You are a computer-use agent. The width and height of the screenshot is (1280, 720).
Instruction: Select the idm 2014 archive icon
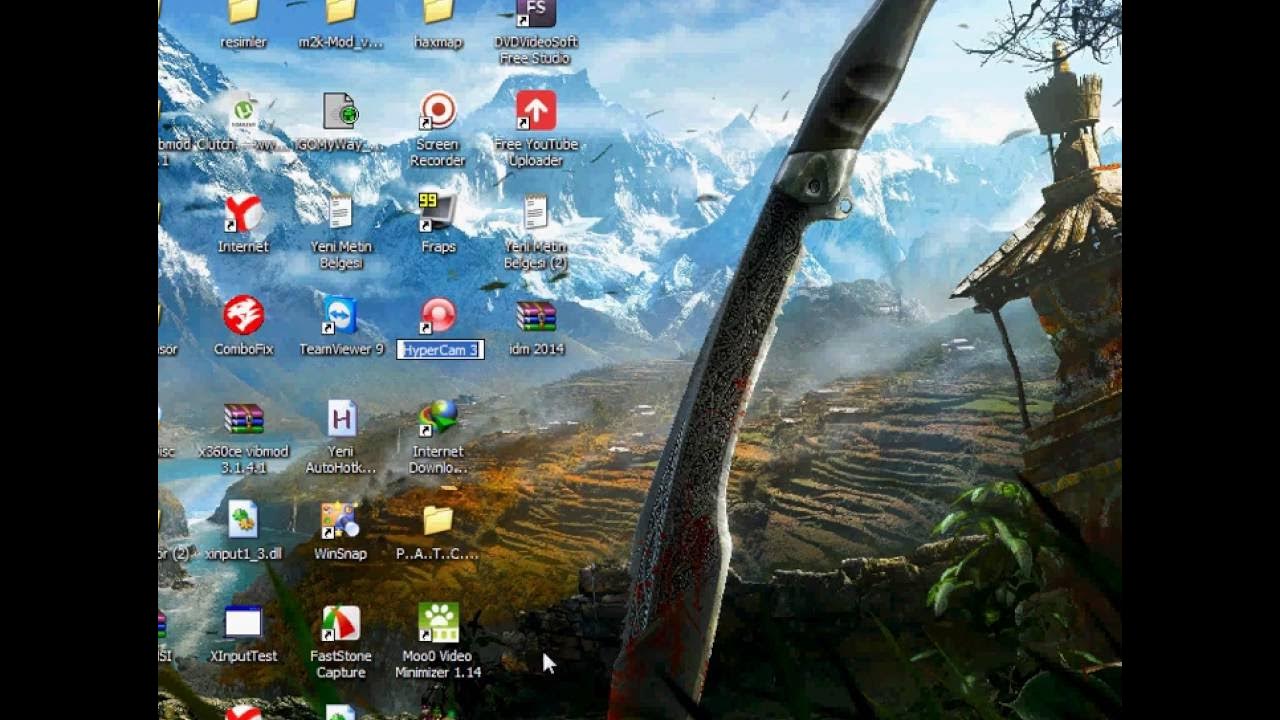[536, 316]
